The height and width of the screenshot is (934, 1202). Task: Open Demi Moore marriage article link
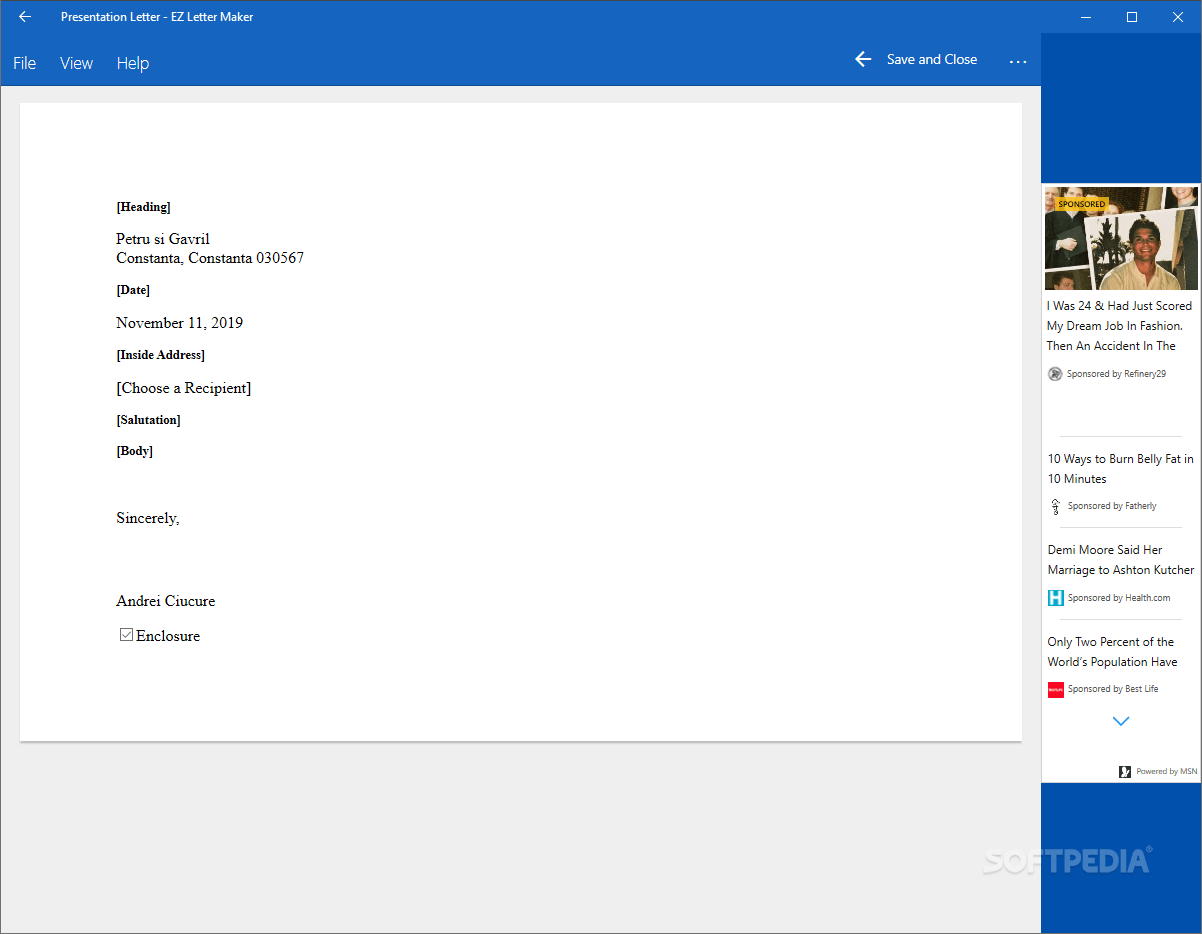tap(1121, 560)
